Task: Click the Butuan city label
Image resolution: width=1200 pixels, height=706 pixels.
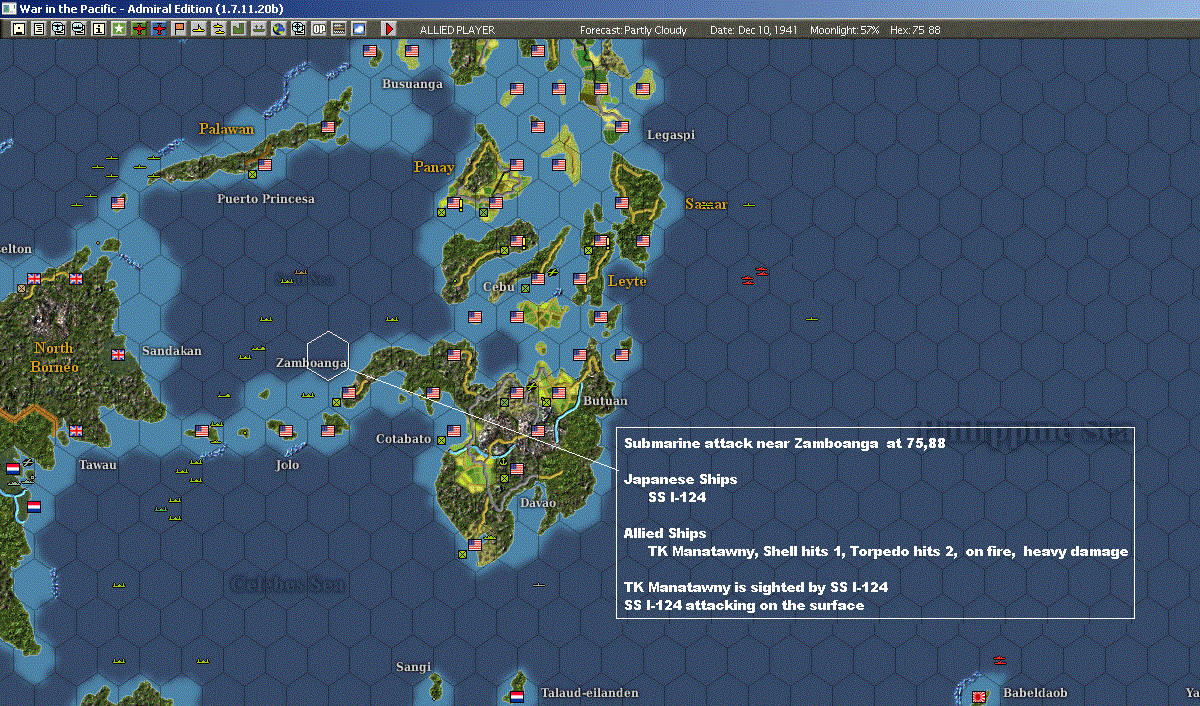Action: (605, 401)
